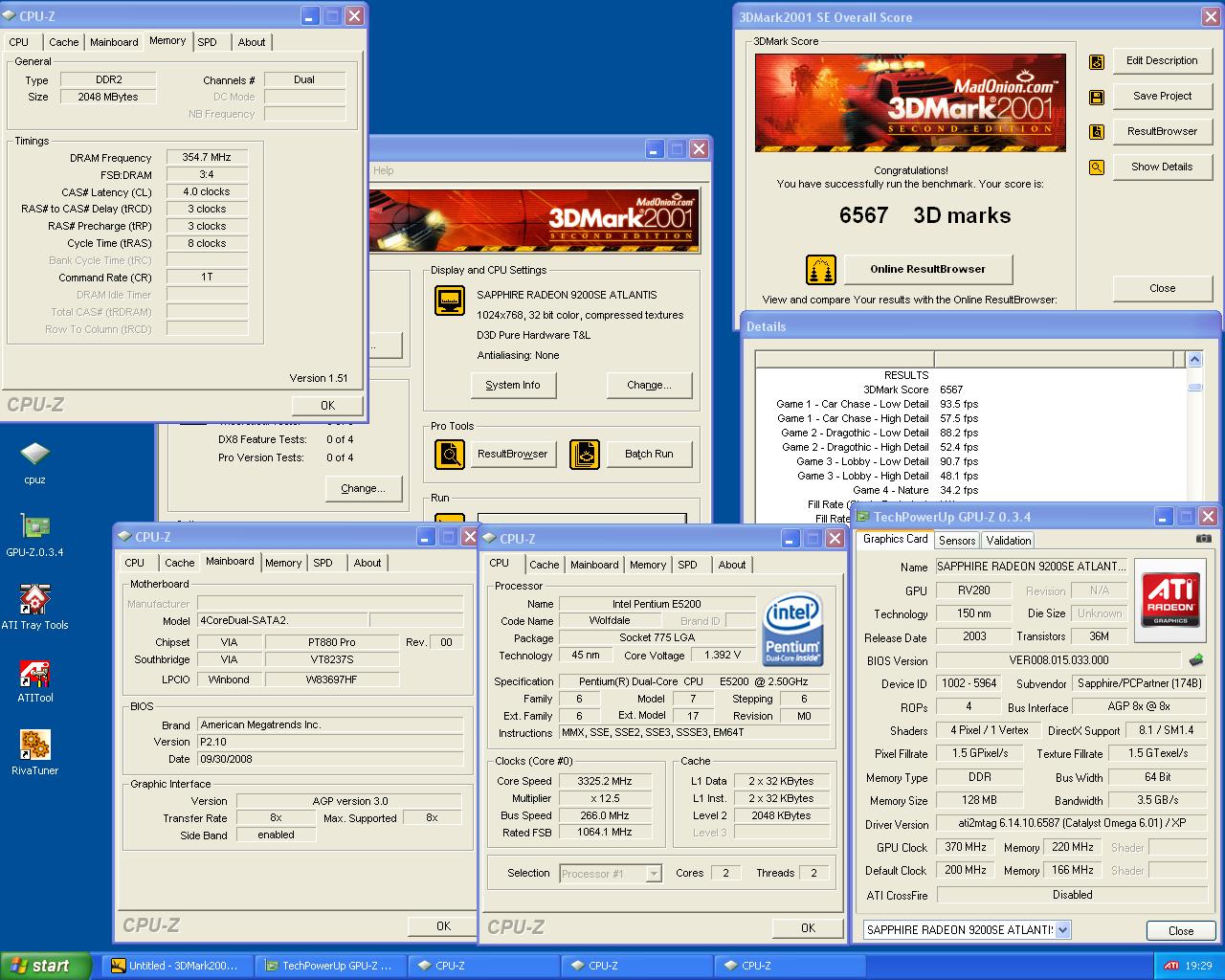Click the chipset model field PT880 Pro

point(333,642)
